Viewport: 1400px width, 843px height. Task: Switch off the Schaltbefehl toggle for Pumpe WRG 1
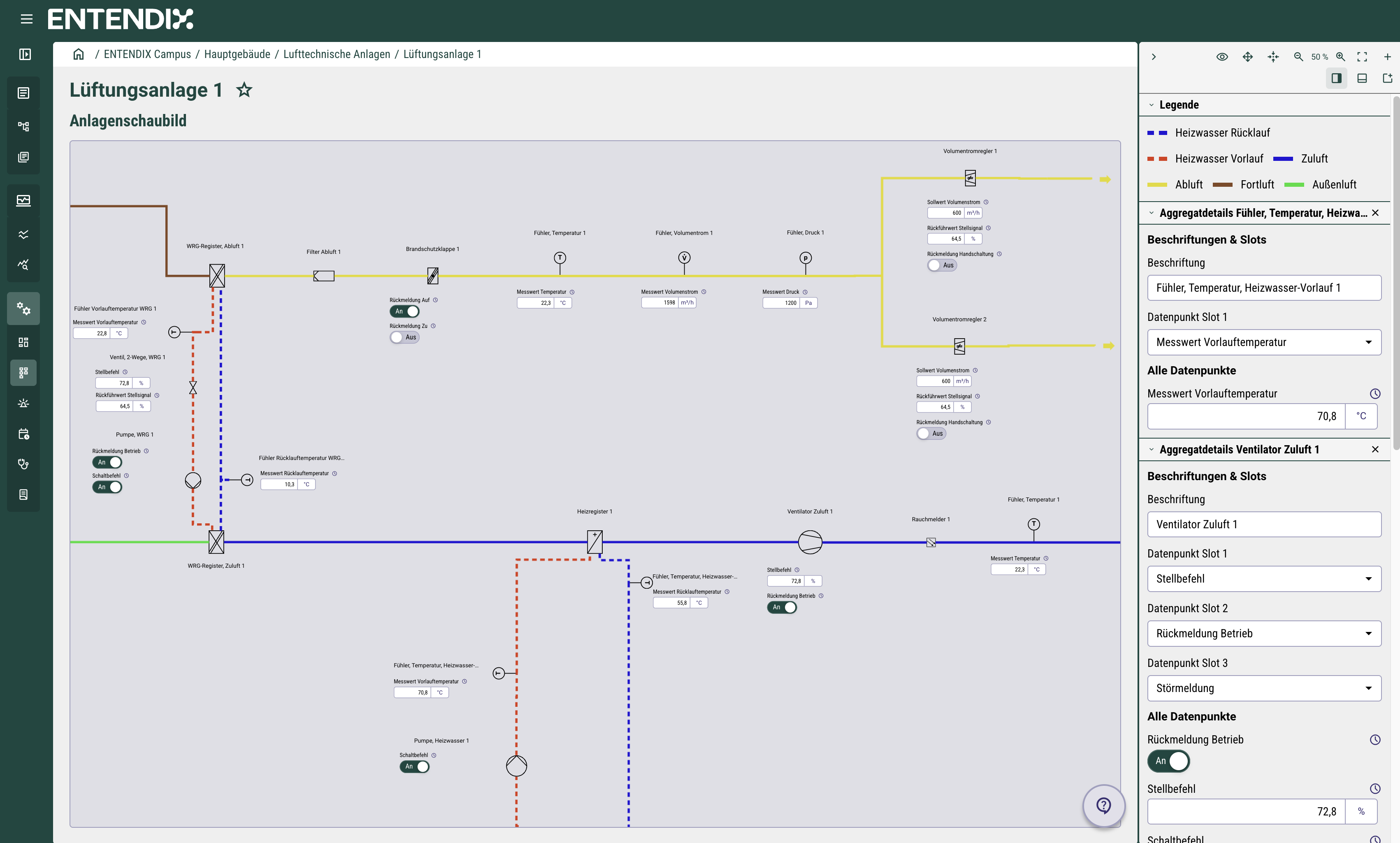[x=107, y=487]
